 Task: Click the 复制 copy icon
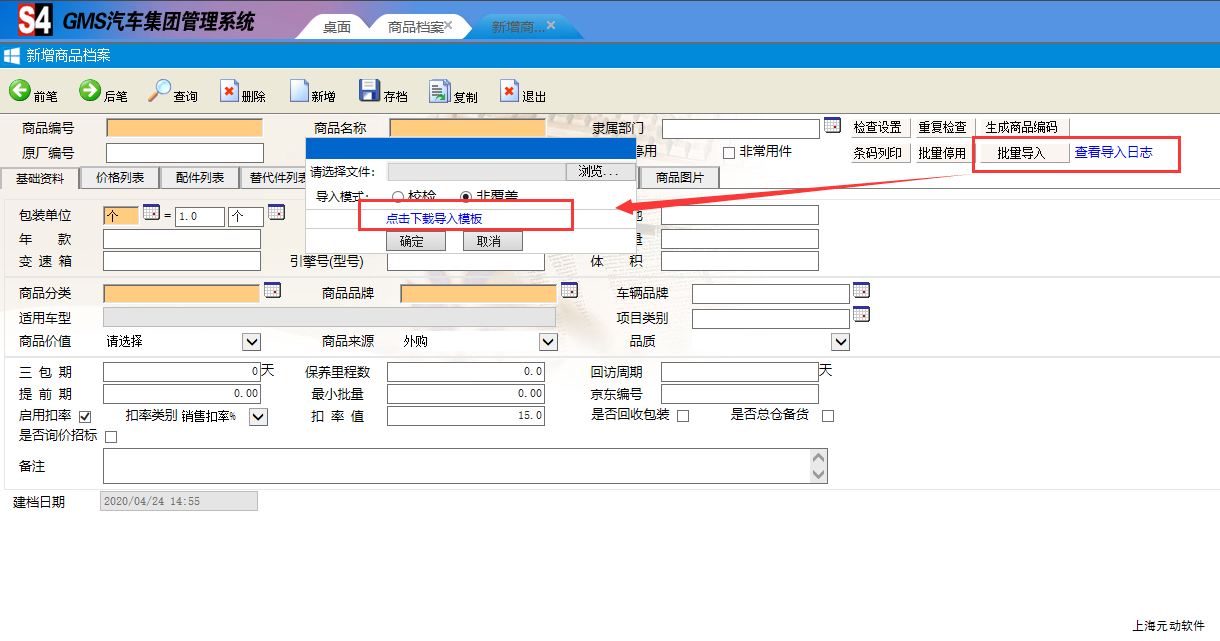439,91
